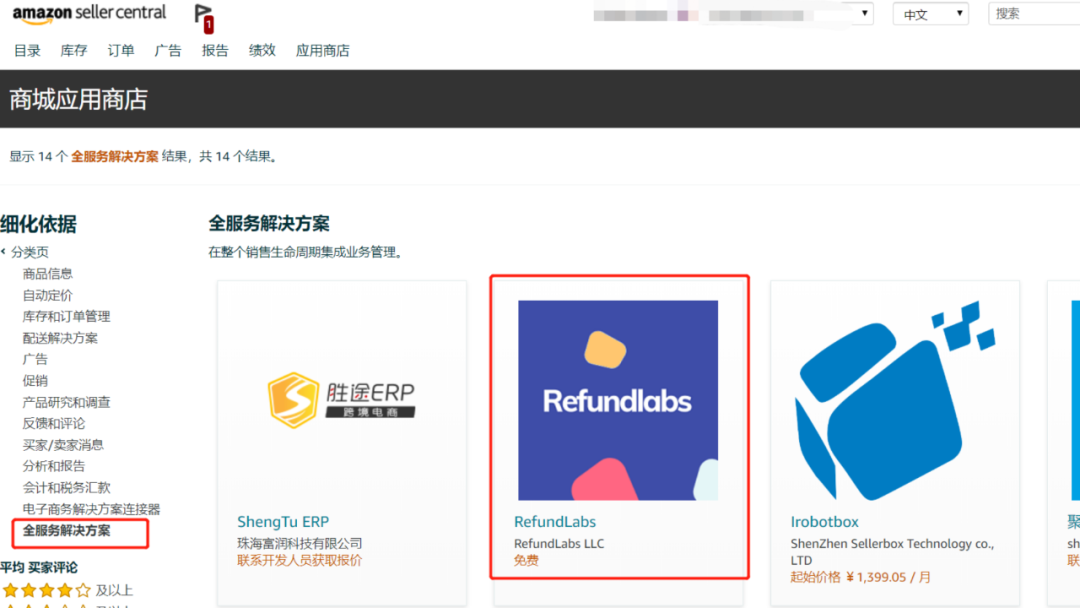The height and width of the screenshot is (608, 1080).
Task: Open the Irobotbox app title link
Action: [x=824, y=522]
